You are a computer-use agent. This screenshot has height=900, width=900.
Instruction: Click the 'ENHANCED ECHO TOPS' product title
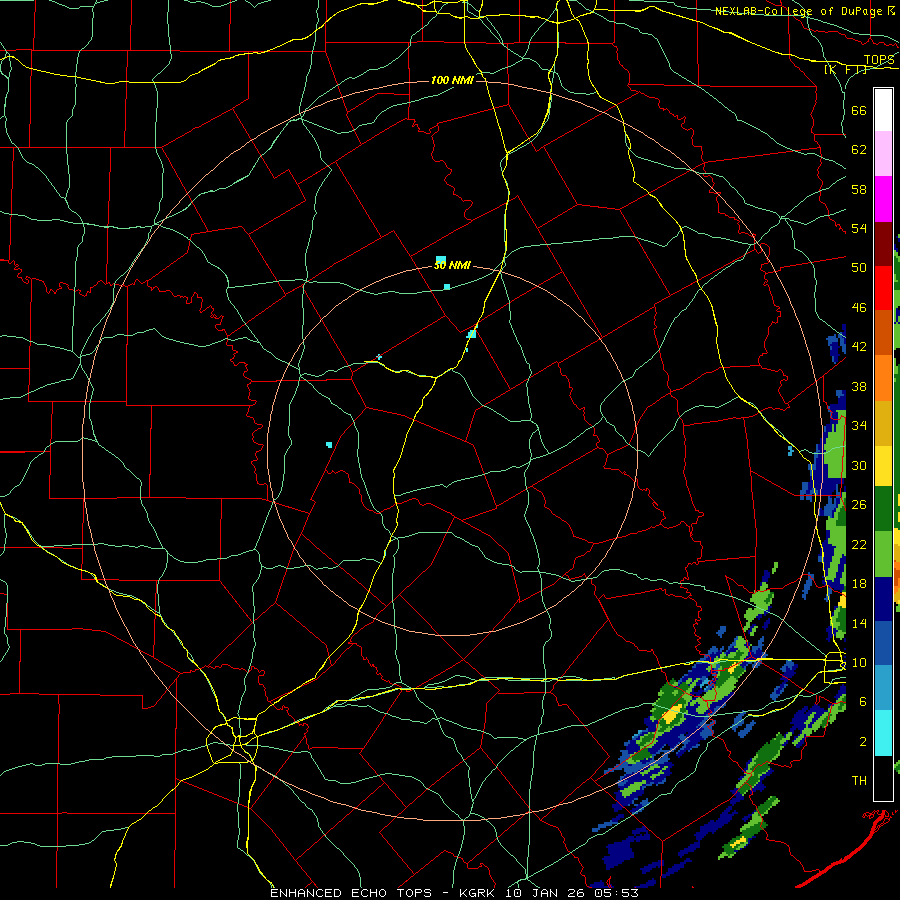pyautogui.click(x=351, y=893)
